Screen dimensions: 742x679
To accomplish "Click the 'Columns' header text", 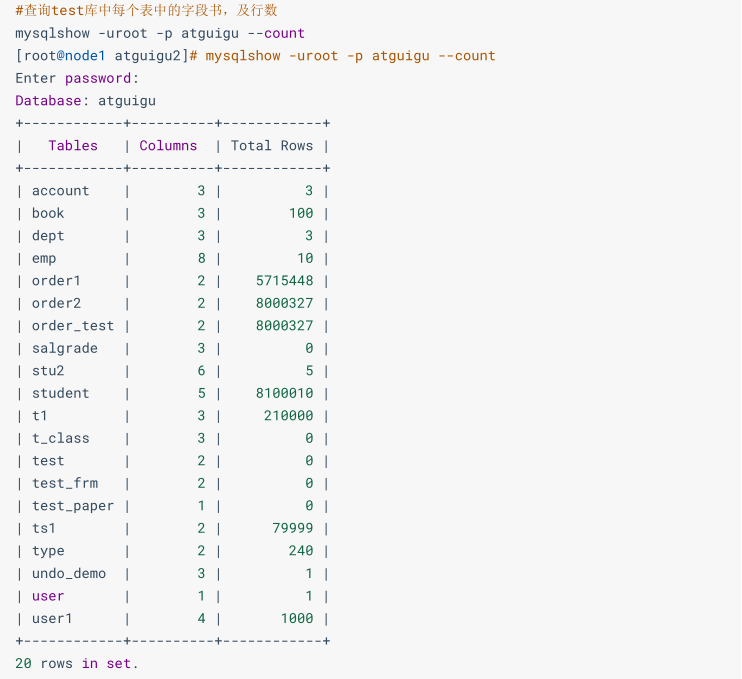I will [168, 146].
